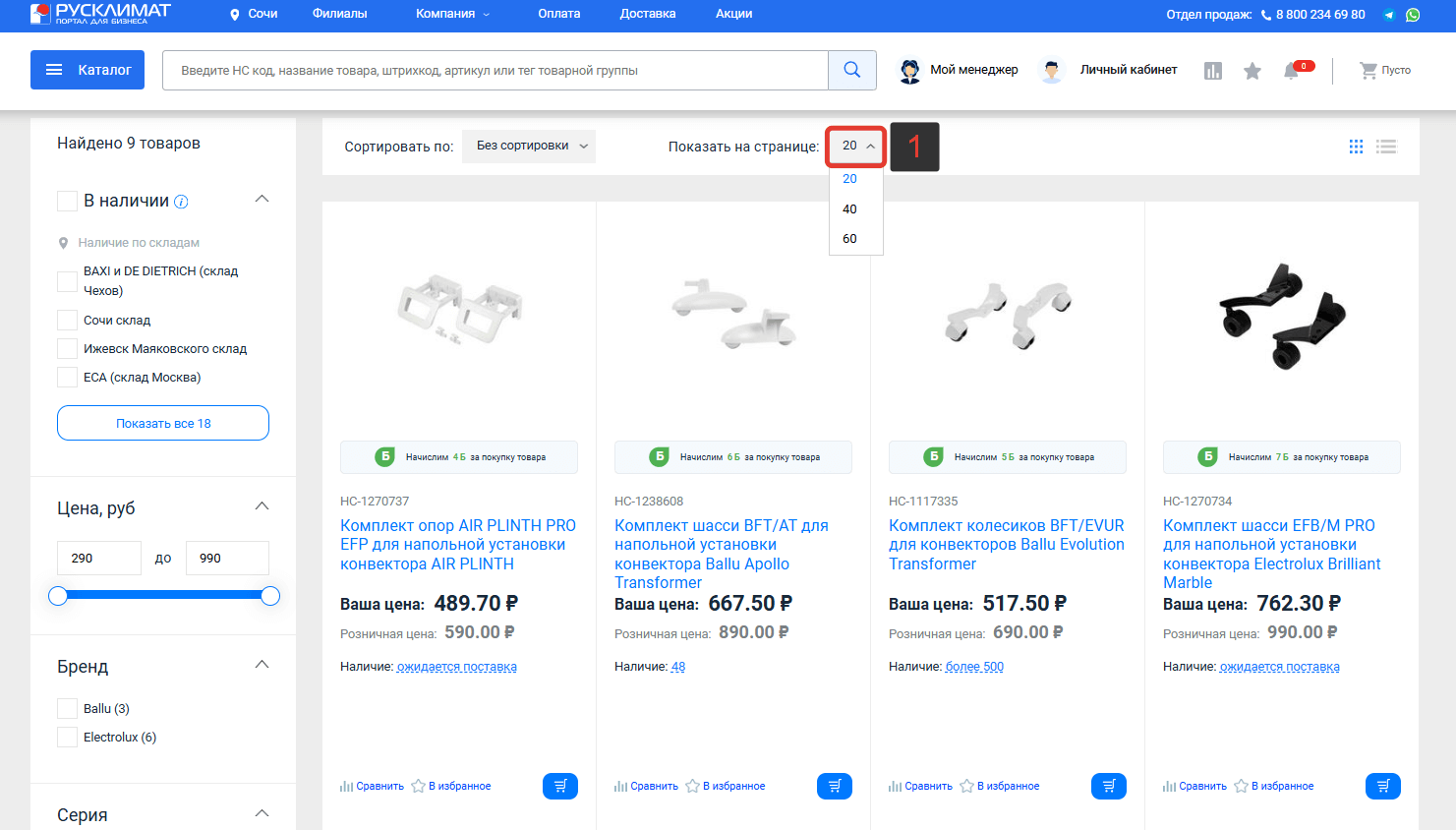Open Акции in top navigation

tap(734, 14)
